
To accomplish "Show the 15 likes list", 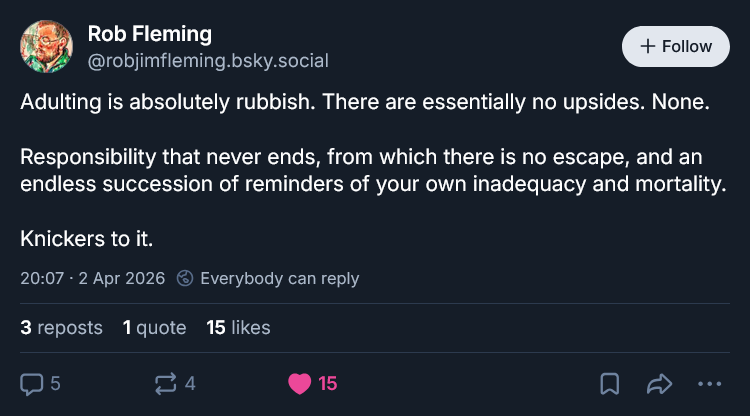I will point(238,327).
